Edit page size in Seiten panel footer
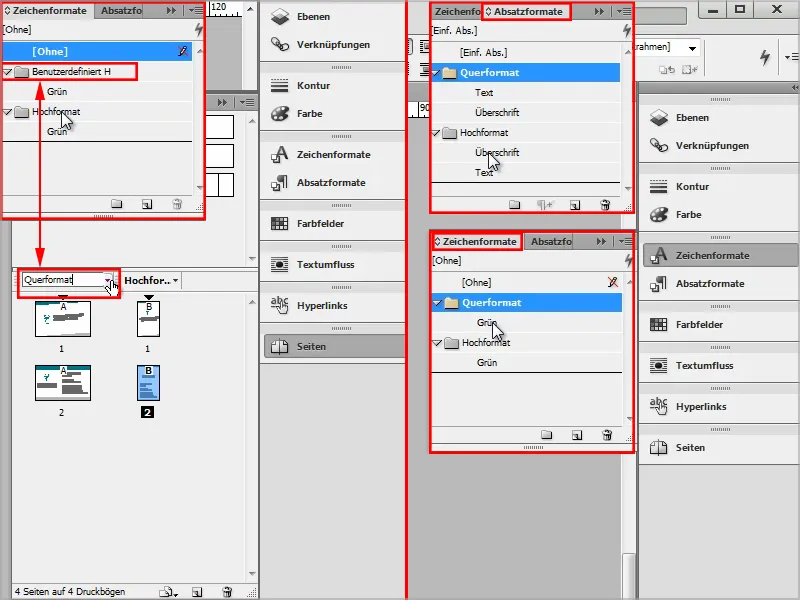 coord(168,592)
